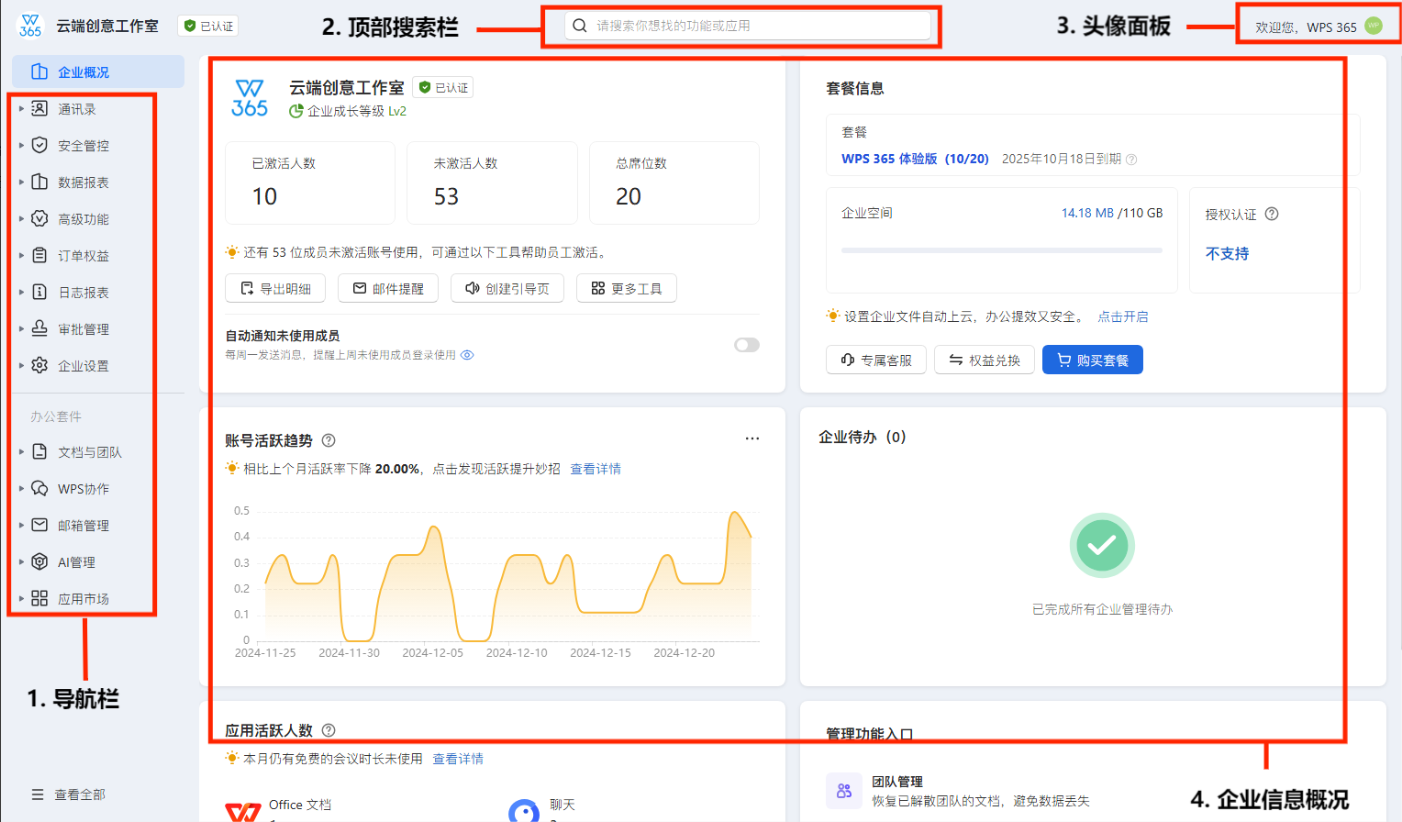Open the 团队管理 entry icon
The width and height of the screenshot is (1402, 822).
tap(844, 790)
